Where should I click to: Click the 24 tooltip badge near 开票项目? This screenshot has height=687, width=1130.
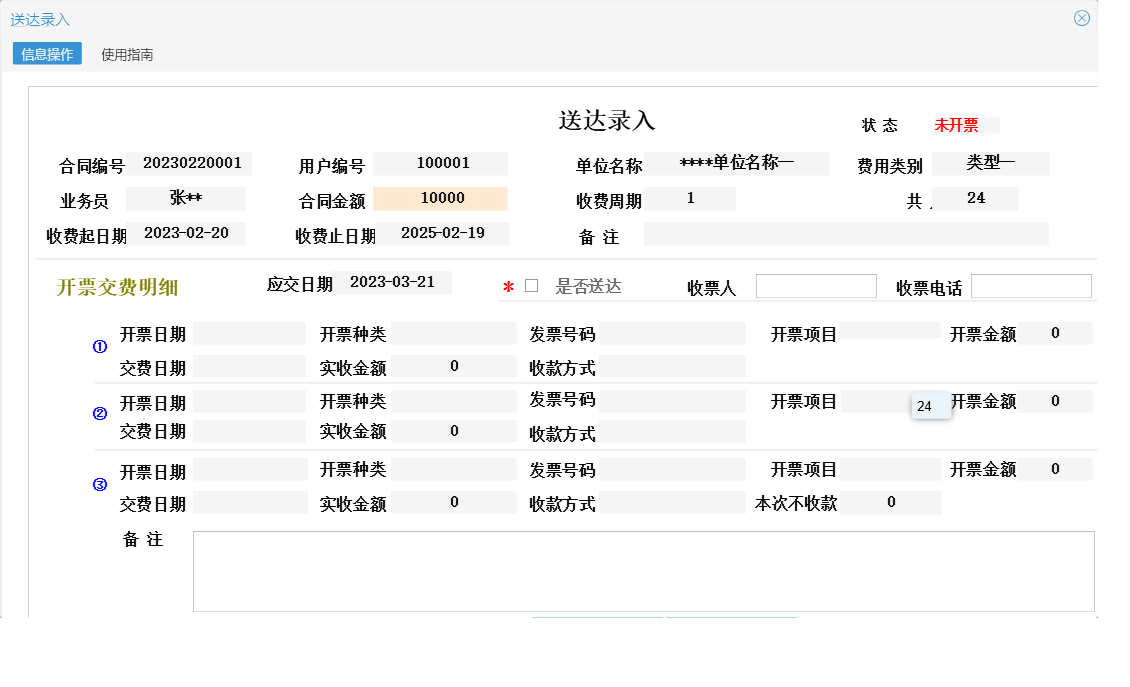930,405
